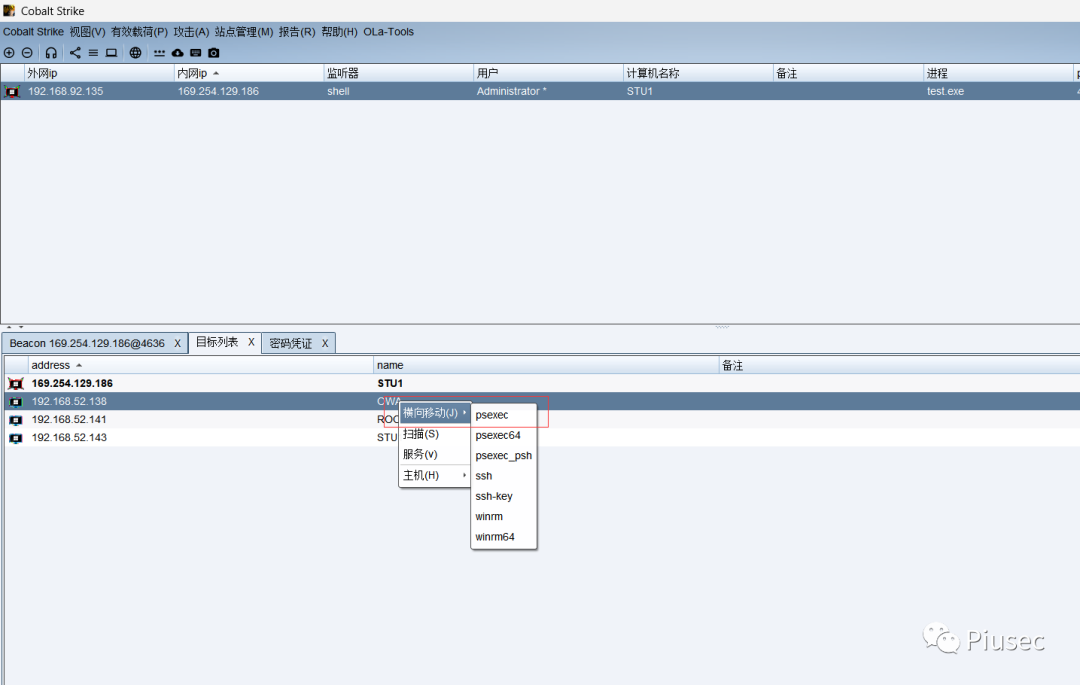Select winrm in the submenu
The image size is (1080, 685).
coord(503,516)
